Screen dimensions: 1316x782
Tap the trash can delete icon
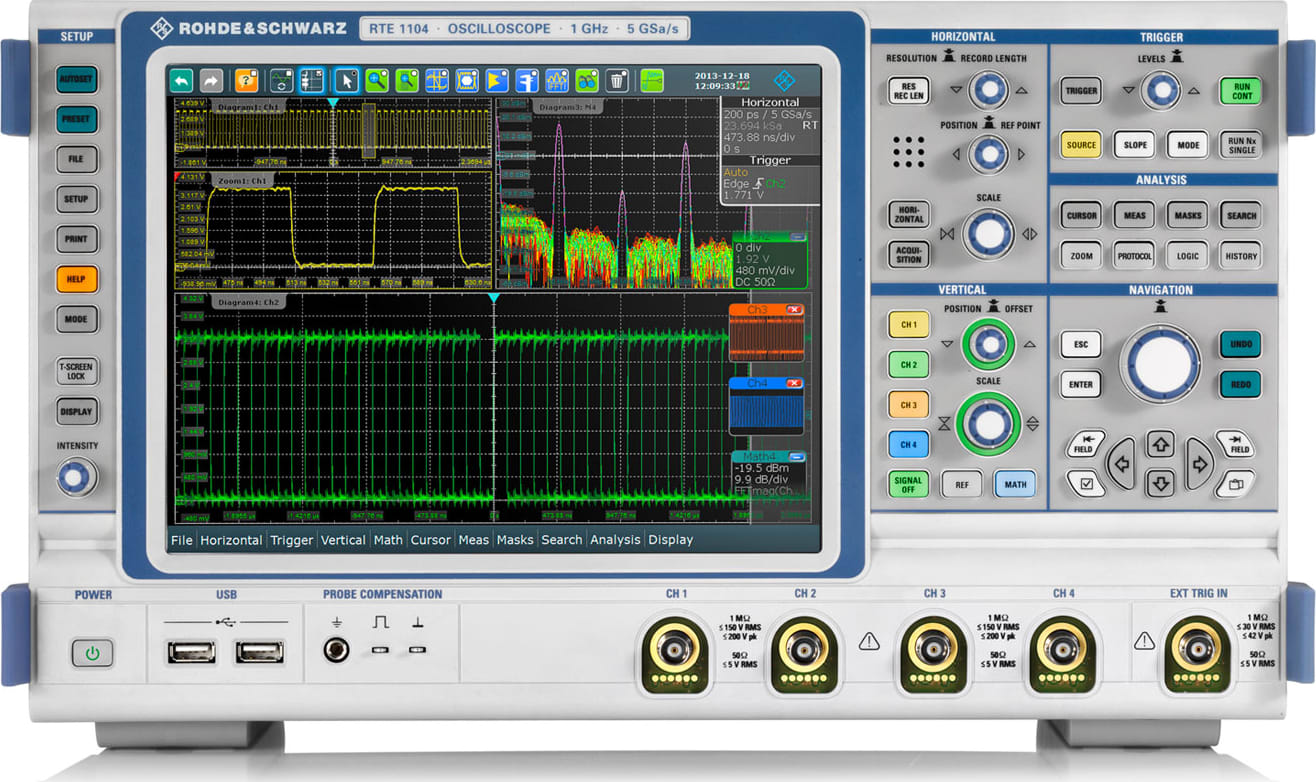pyautogui.click(x=617, y=80)
